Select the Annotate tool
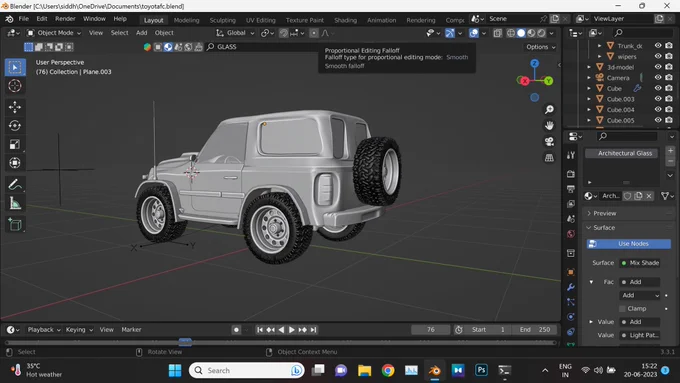Image resolution: width=680 pixels, height=383 pixels. [x=15, y=185]
